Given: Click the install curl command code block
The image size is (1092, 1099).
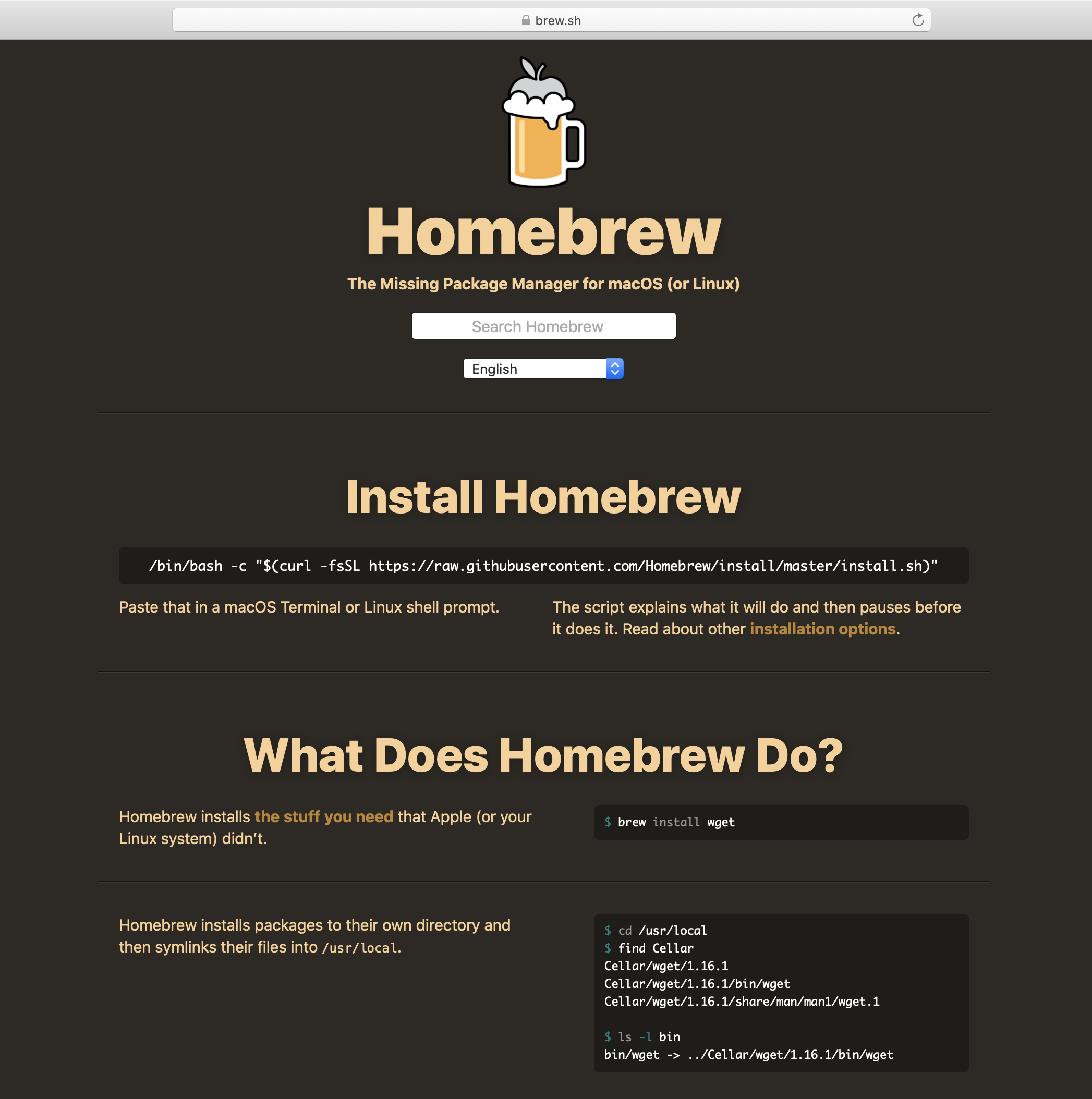Looking at the screenshot, I should [543, 566].
